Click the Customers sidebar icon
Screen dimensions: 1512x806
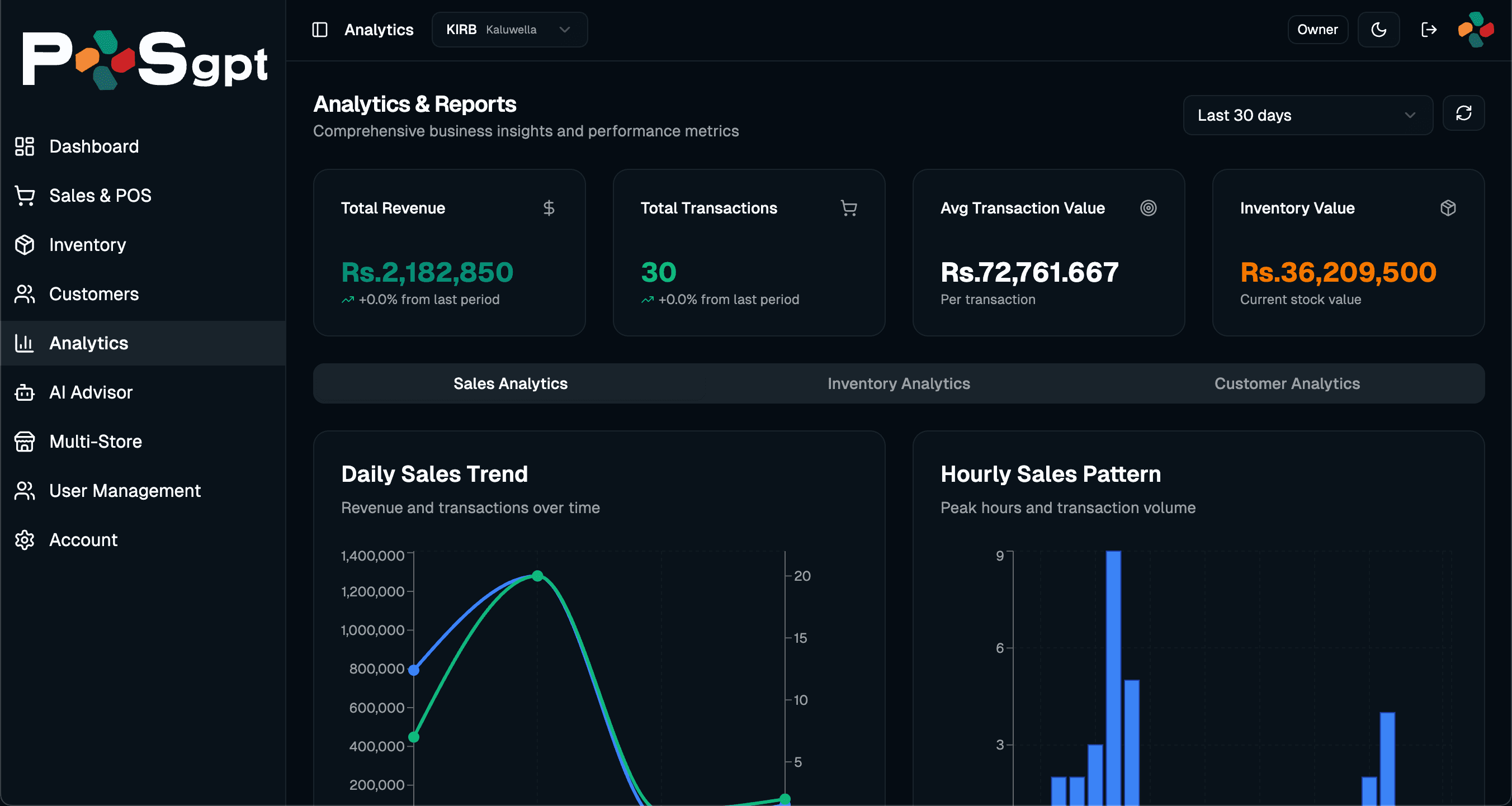point(24,294)
